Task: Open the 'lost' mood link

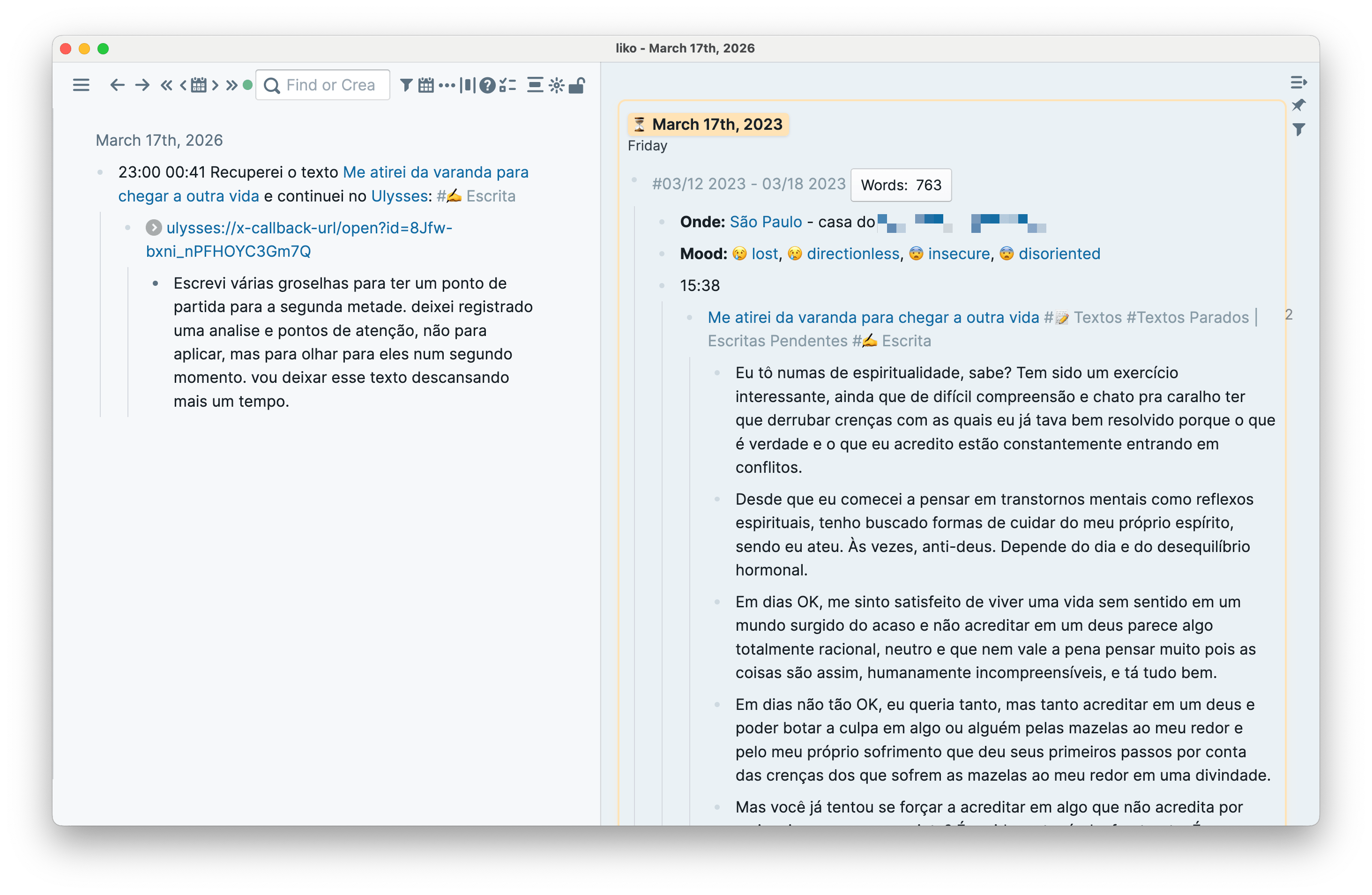Action: [765, 254]
